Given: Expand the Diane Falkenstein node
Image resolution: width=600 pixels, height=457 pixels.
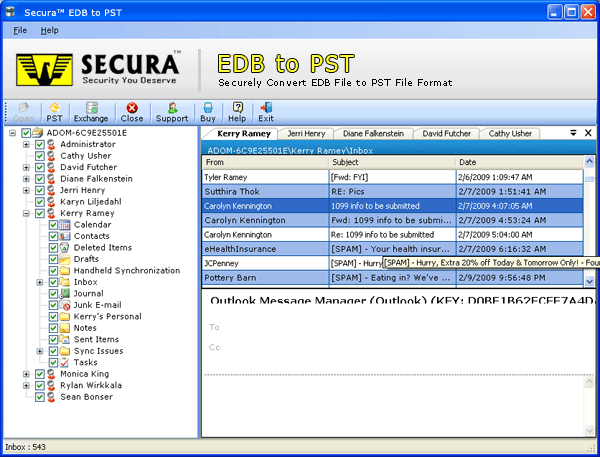Looking at the screenshot, I should (26, 179).
